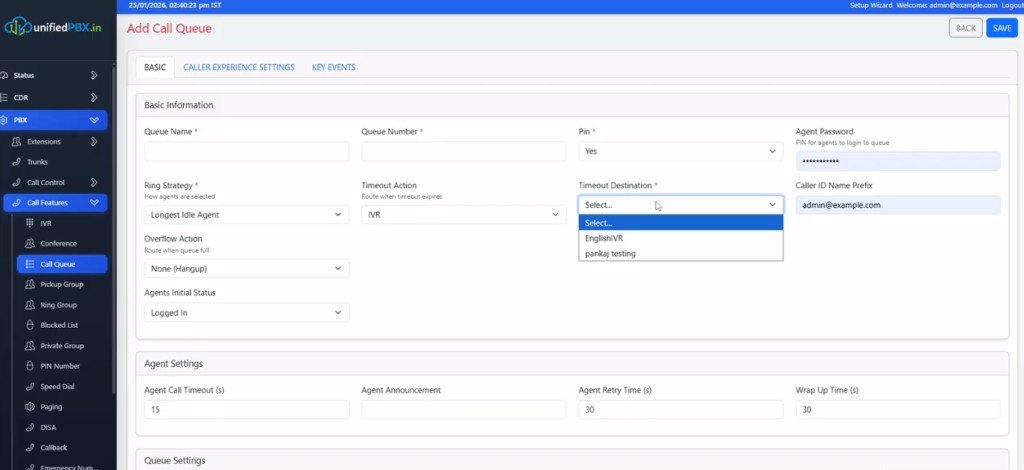Click the Agent Call Timeout field
Screen dimensions: 1024x470
click(247, 410)
